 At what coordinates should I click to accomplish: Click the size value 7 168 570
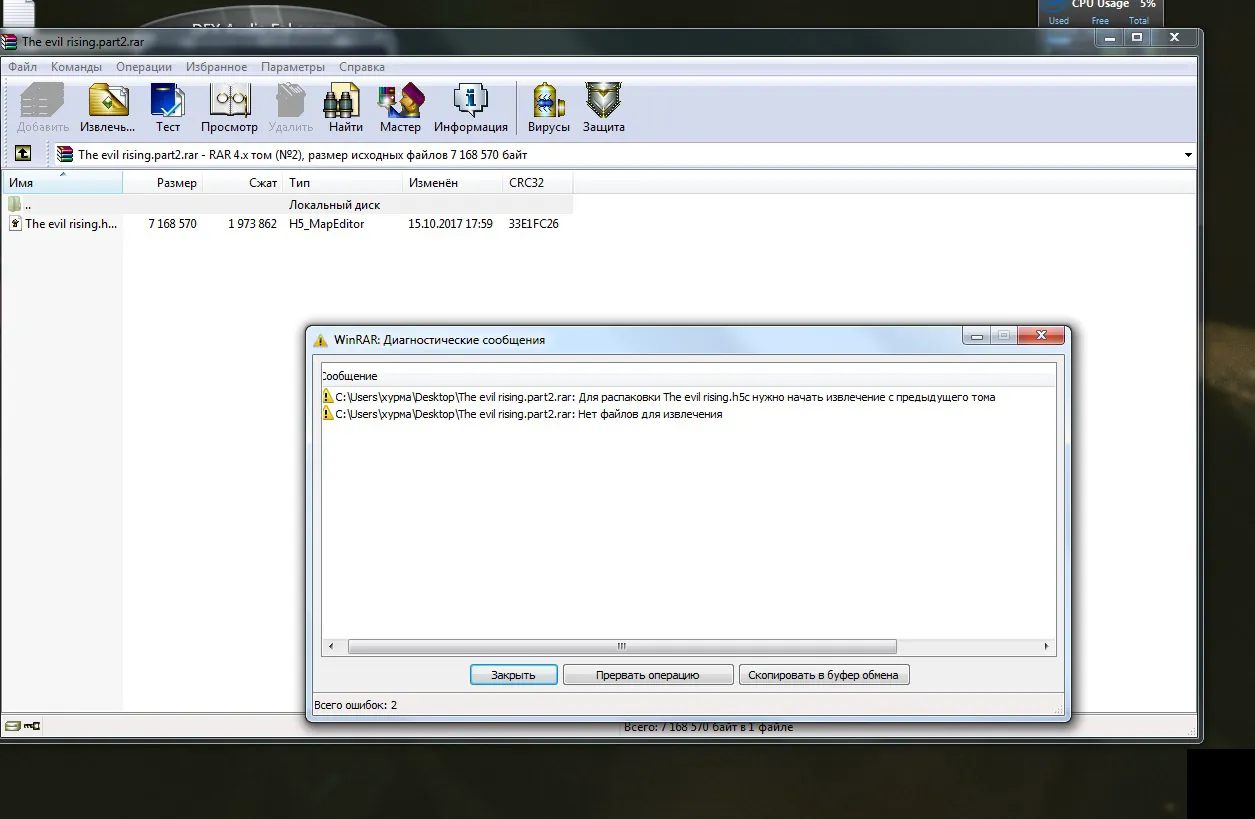tap(172, 224)
